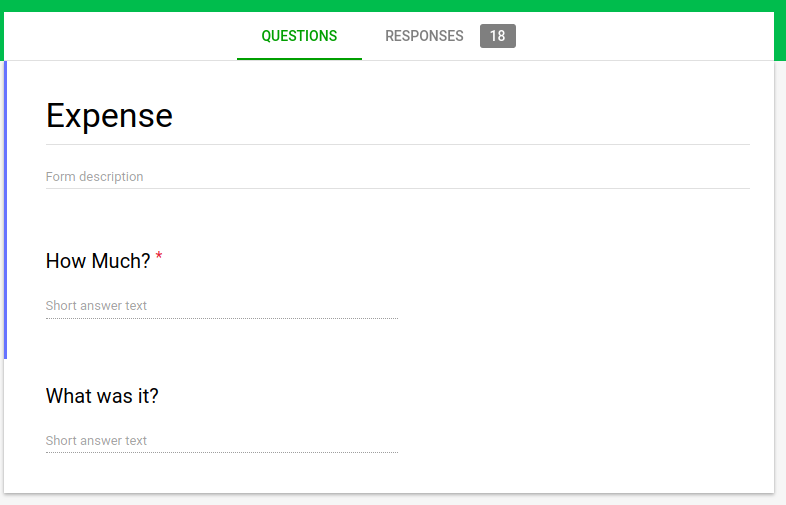Image resolution: width=786 pixels, height=505 pixels.
Task: Edit the How Much? question title
Action: 98,261
